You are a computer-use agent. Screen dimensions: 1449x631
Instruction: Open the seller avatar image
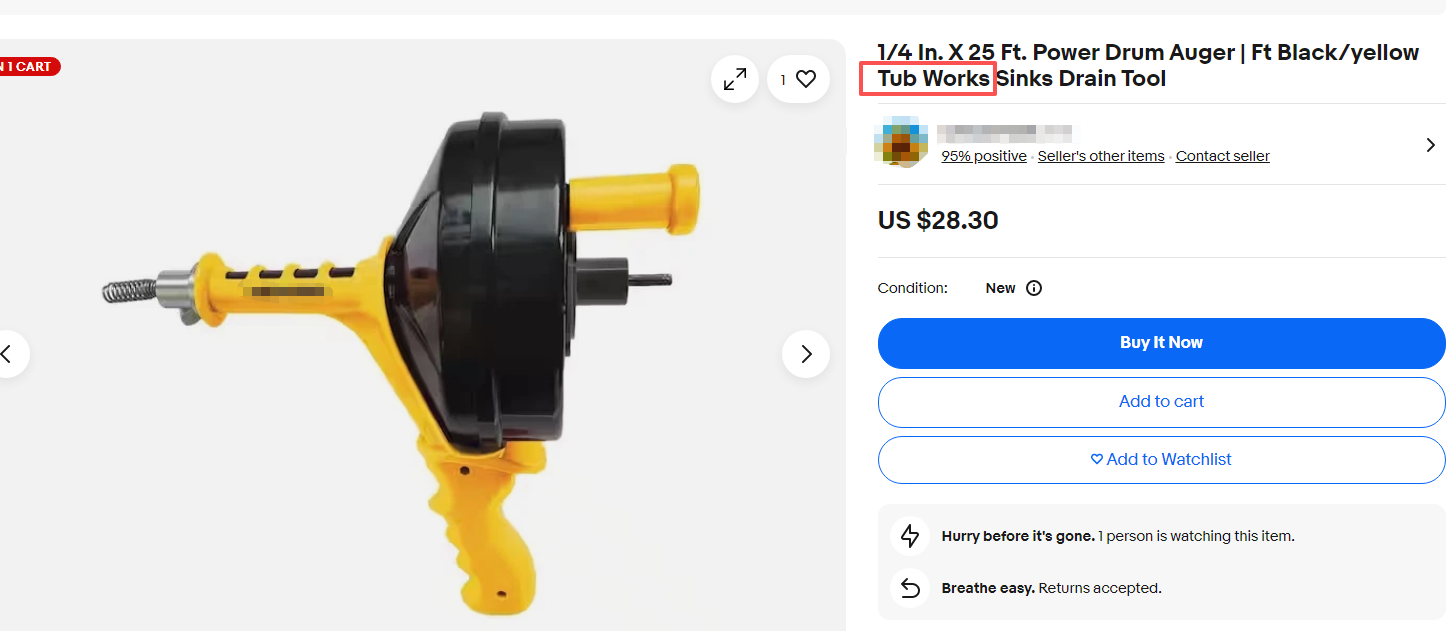click(x=899, y=141)
